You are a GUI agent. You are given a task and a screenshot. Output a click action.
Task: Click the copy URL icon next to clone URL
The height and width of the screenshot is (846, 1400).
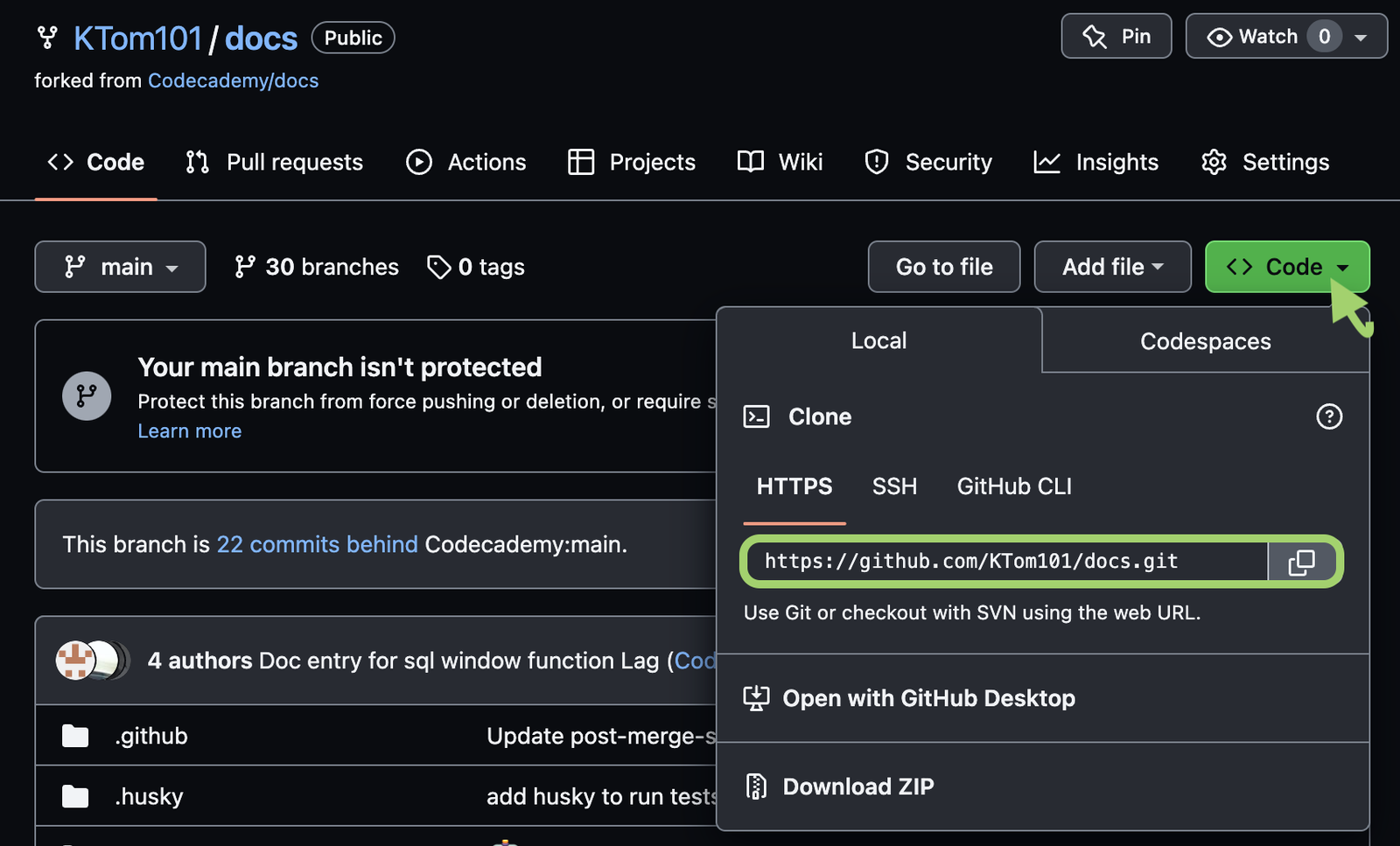[x=1303, y=562]
